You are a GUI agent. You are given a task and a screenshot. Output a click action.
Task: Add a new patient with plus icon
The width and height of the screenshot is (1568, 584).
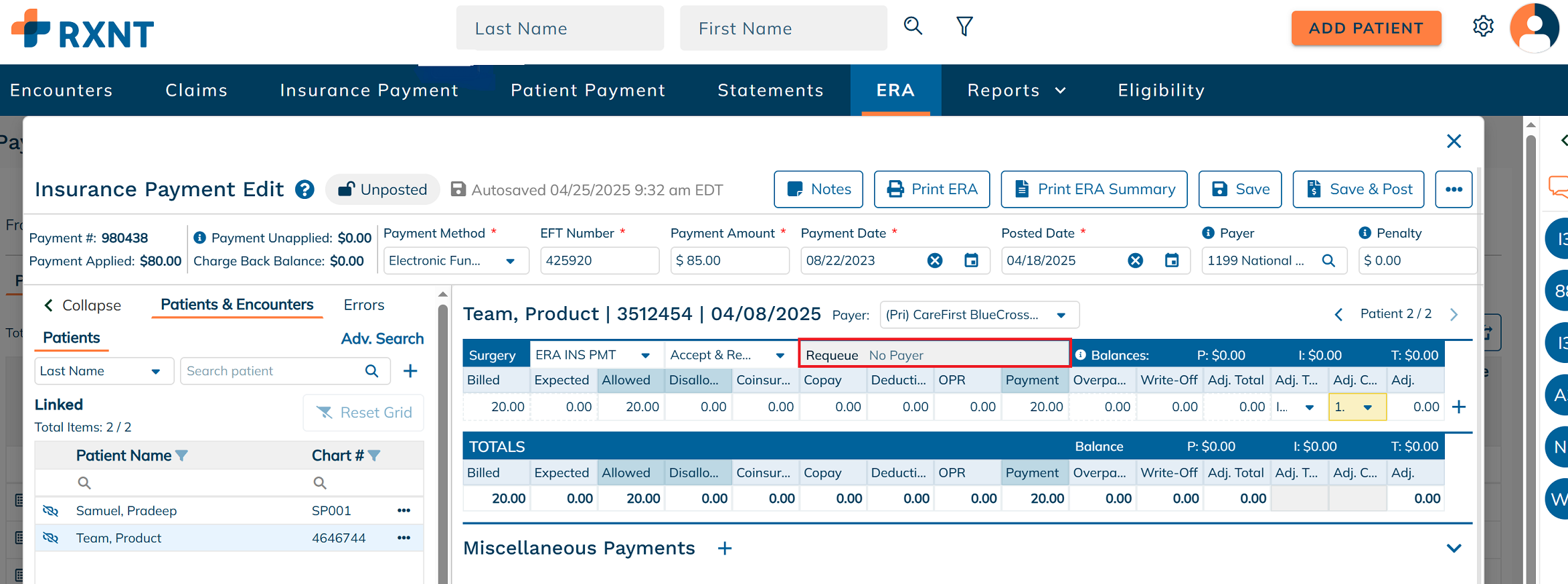point(410,371)
